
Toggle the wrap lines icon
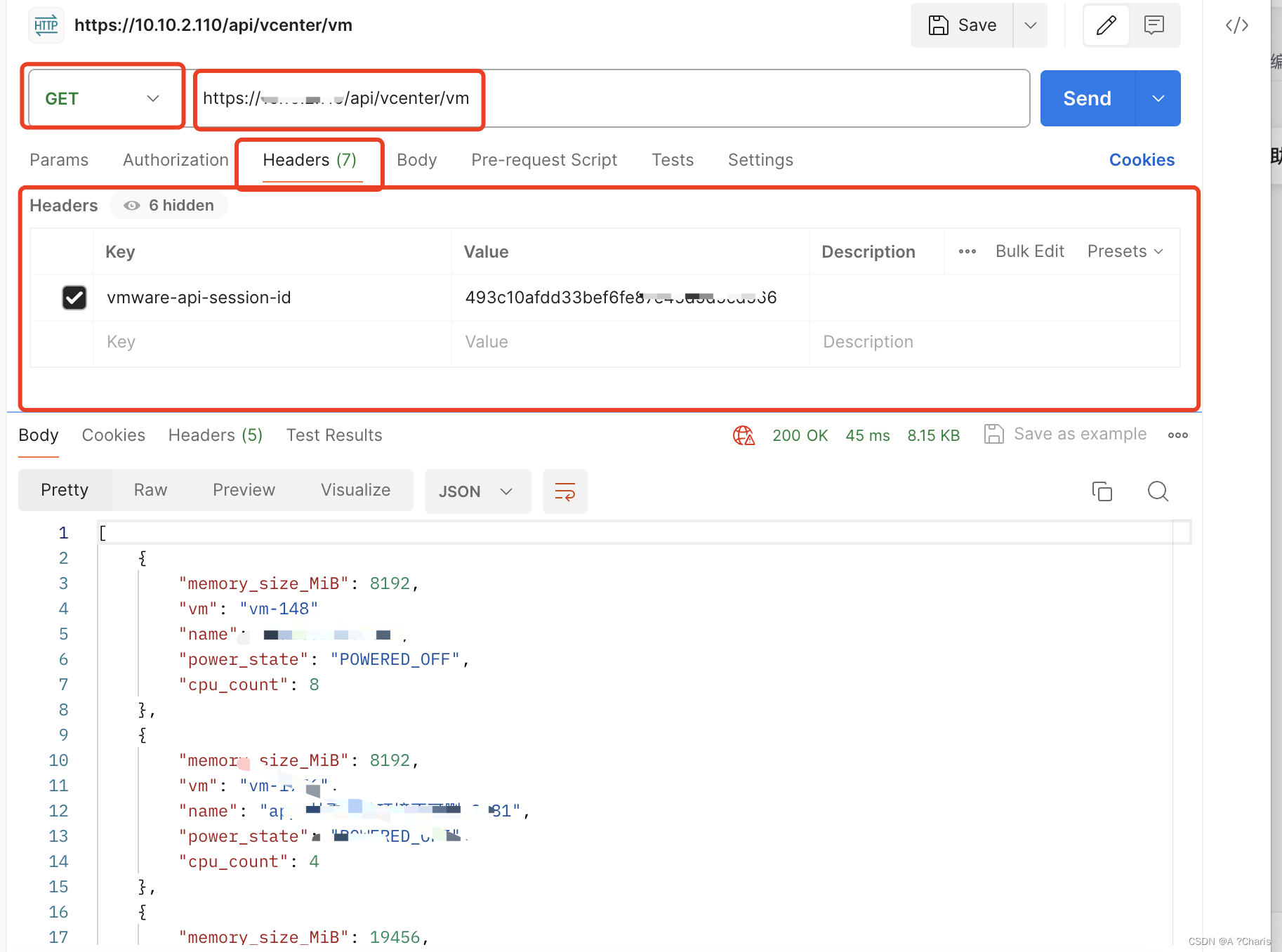tap(565, 491)
